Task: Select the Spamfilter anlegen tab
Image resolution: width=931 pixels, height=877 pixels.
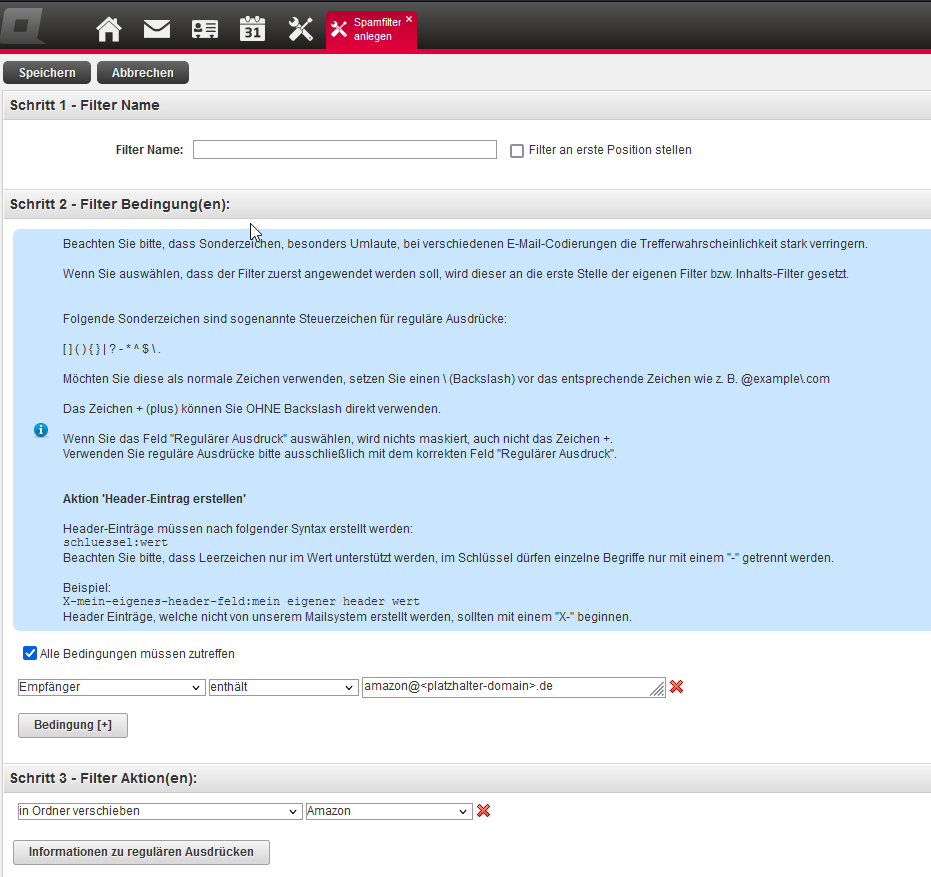Action: point(371,29)
